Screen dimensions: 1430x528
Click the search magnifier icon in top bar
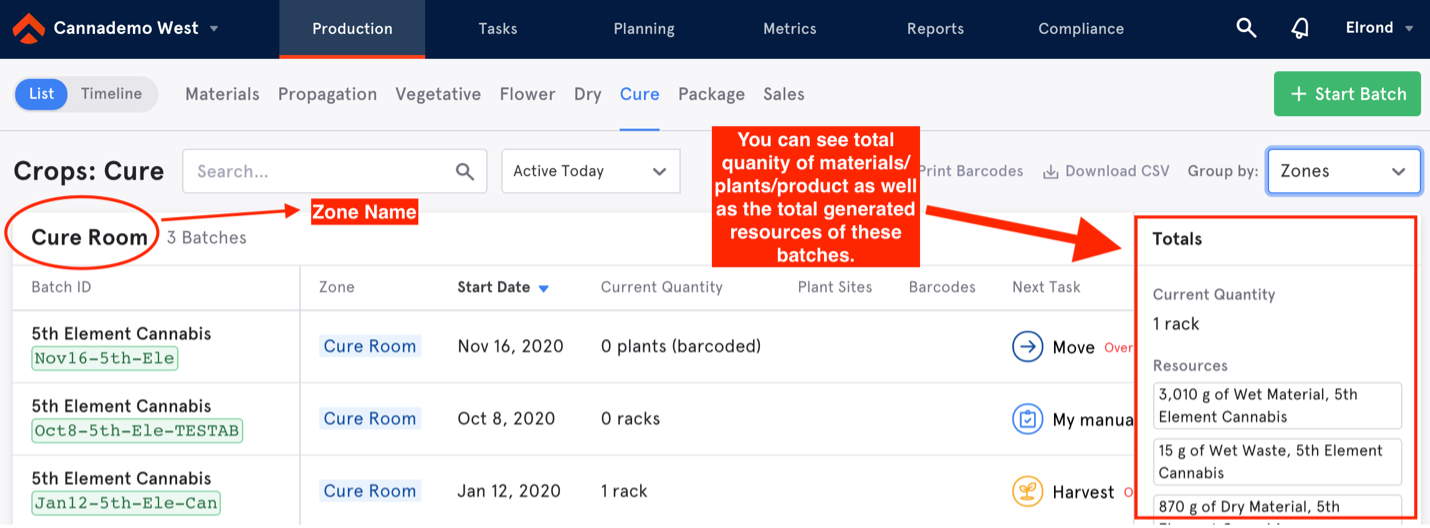pyautogui.click(x=1246, y=28)
